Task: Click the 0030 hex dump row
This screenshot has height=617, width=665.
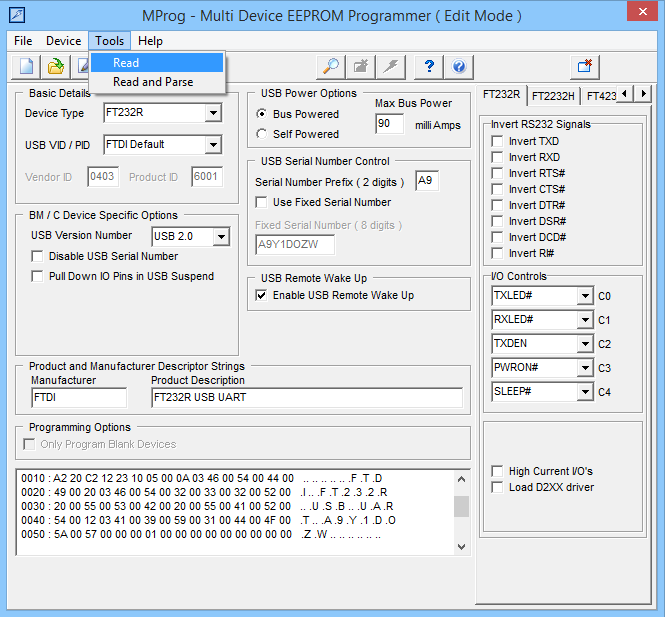Action: coord(207,506)
